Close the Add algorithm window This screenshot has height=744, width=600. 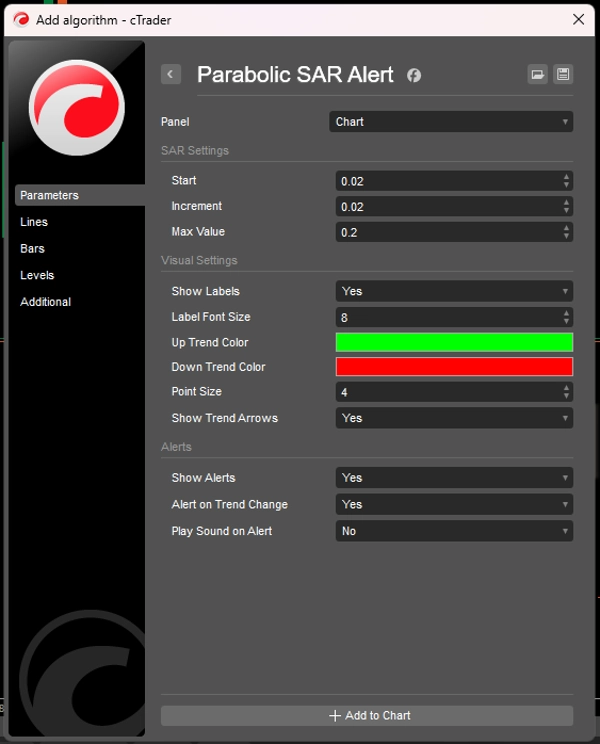click(578, 19)
